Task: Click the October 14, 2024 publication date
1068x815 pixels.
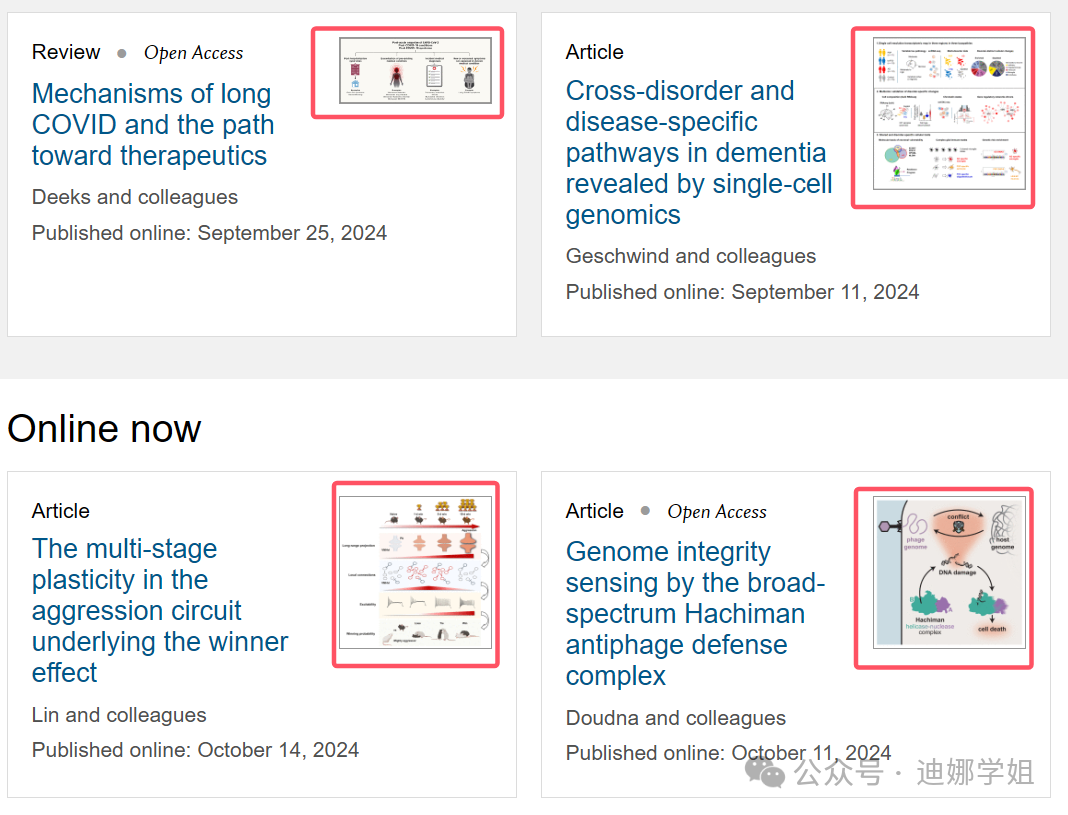Action: [x=278, y=750]
